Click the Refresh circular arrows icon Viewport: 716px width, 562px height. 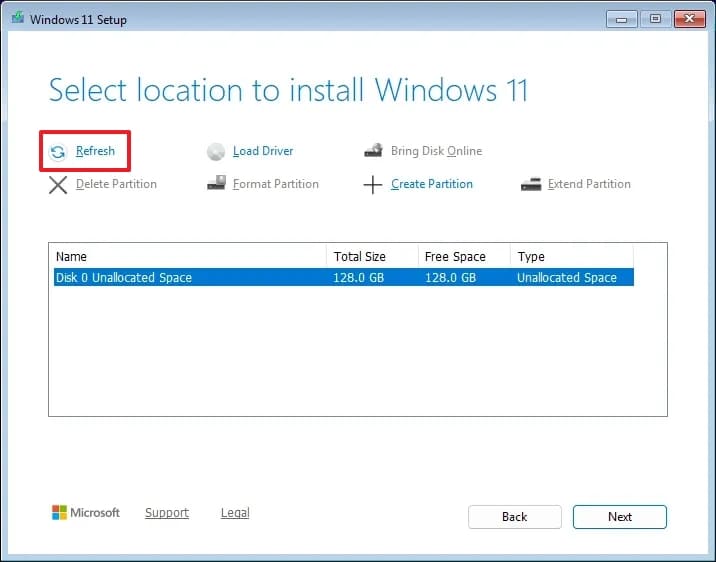click(x=58, y=152)
